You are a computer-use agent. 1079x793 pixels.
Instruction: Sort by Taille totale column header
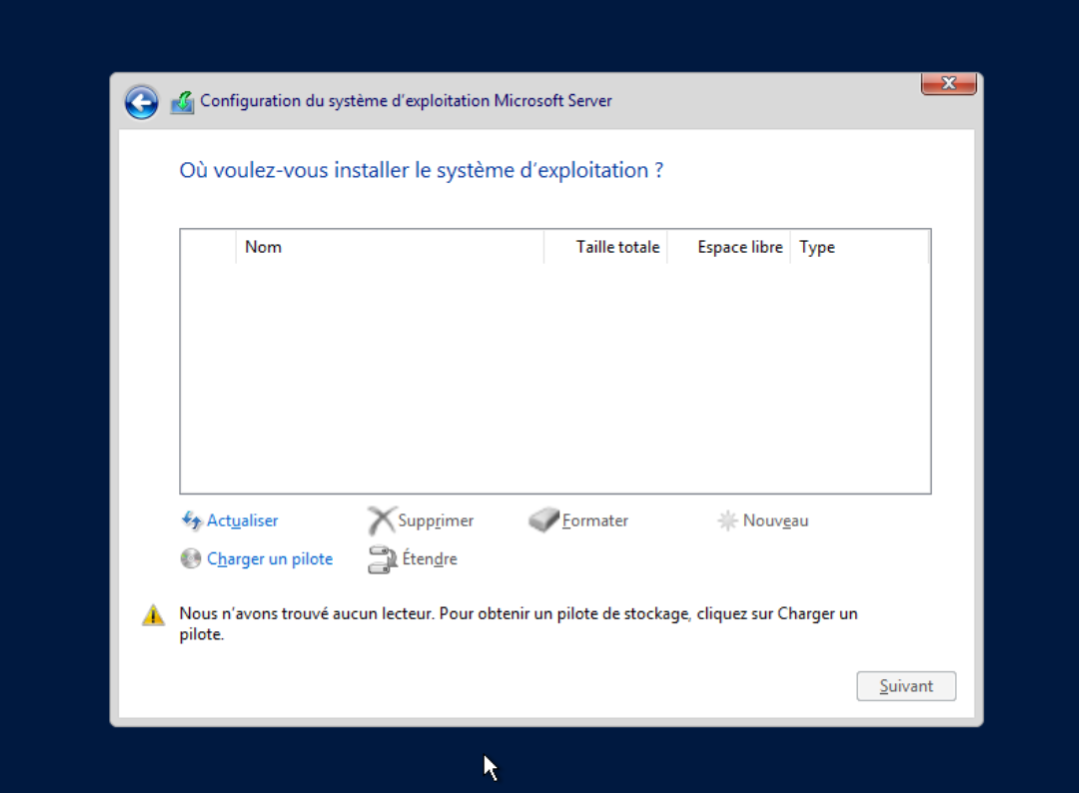point(606,247)
